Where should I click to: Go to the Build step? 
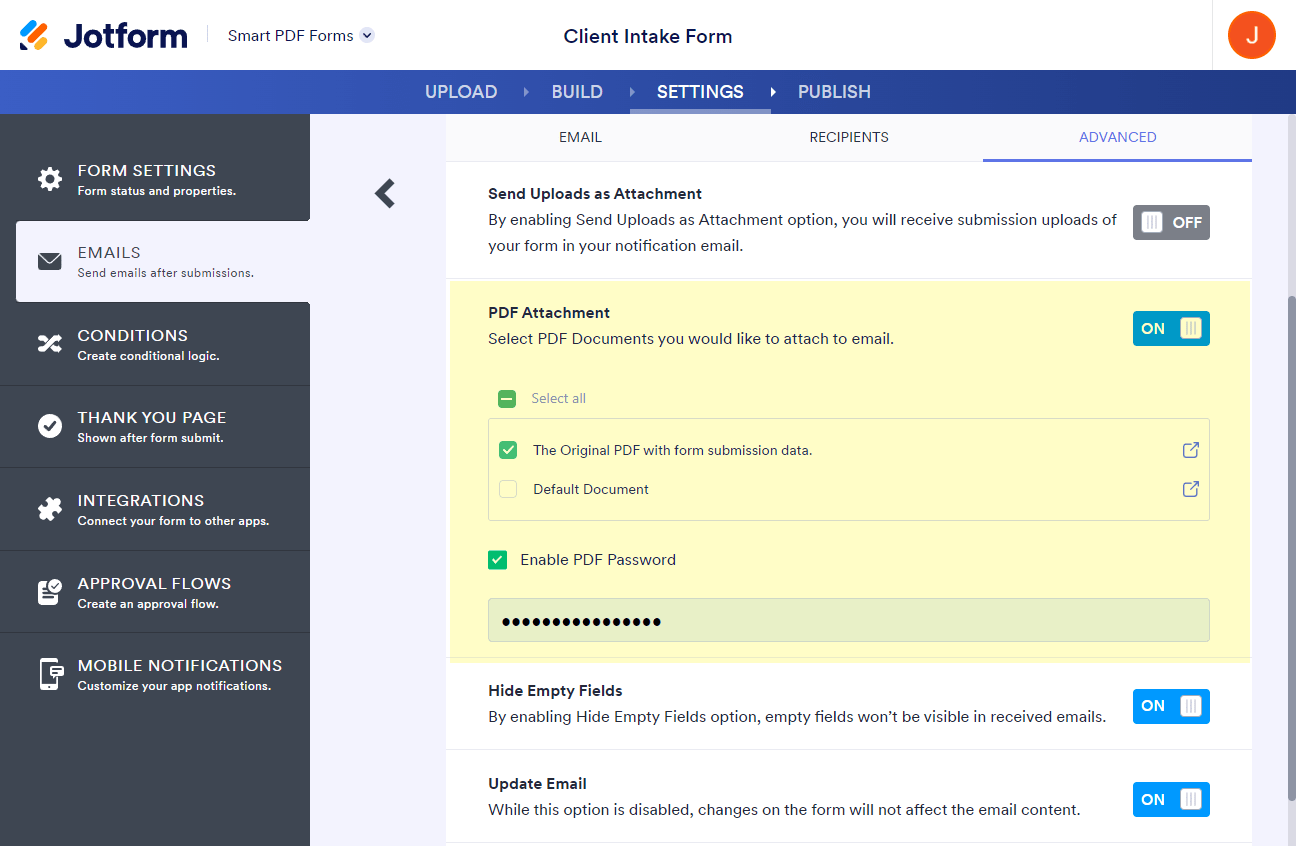coord(577,92)
